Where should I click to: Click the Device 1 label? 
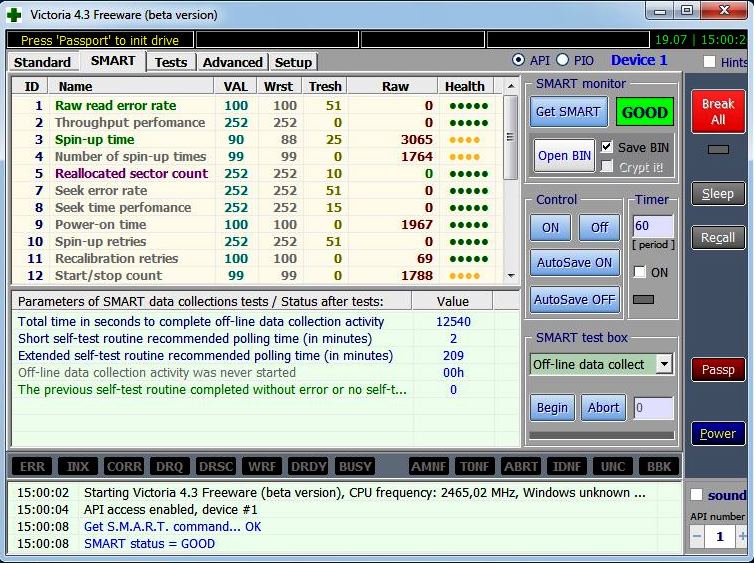point(639,60)
